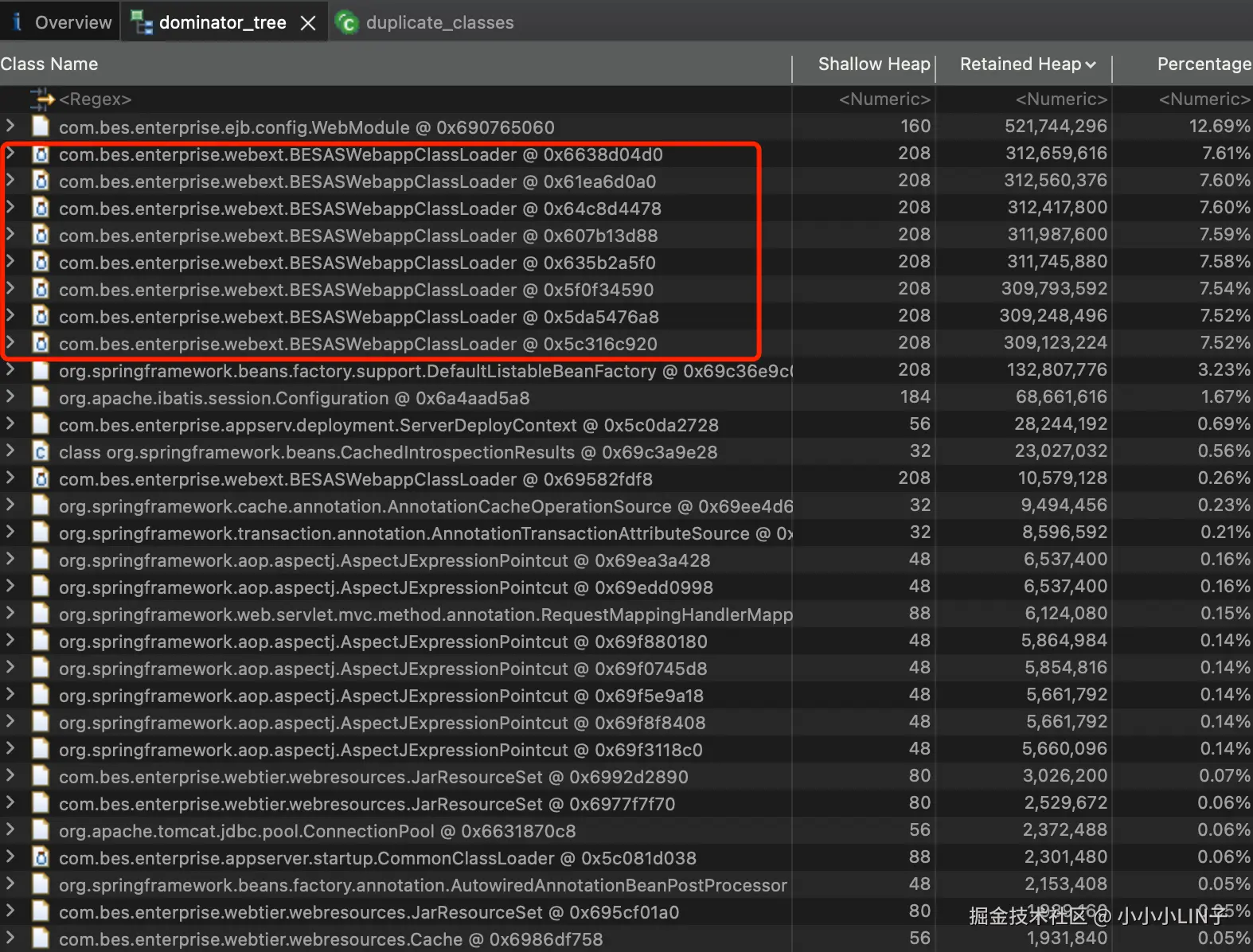The height and width of the screenshot is (952, 1253).
Task: Expand BESASWebappClassLoader @ 0x635b2a5f0
Action: 10,261
